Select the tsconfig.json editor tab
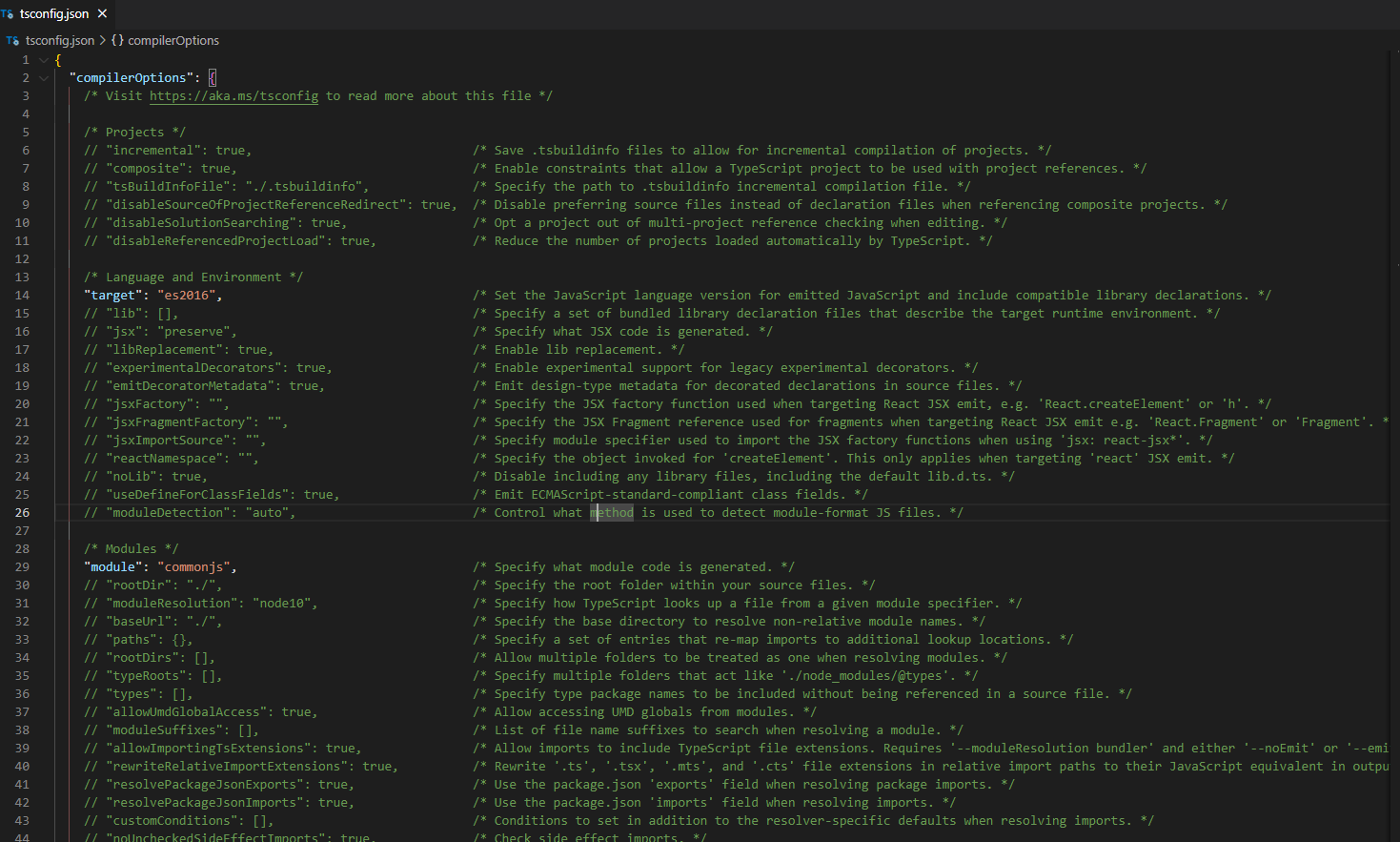Image resolution: width=1400 pixels, height=842 pixels. [x=56, y=14]
